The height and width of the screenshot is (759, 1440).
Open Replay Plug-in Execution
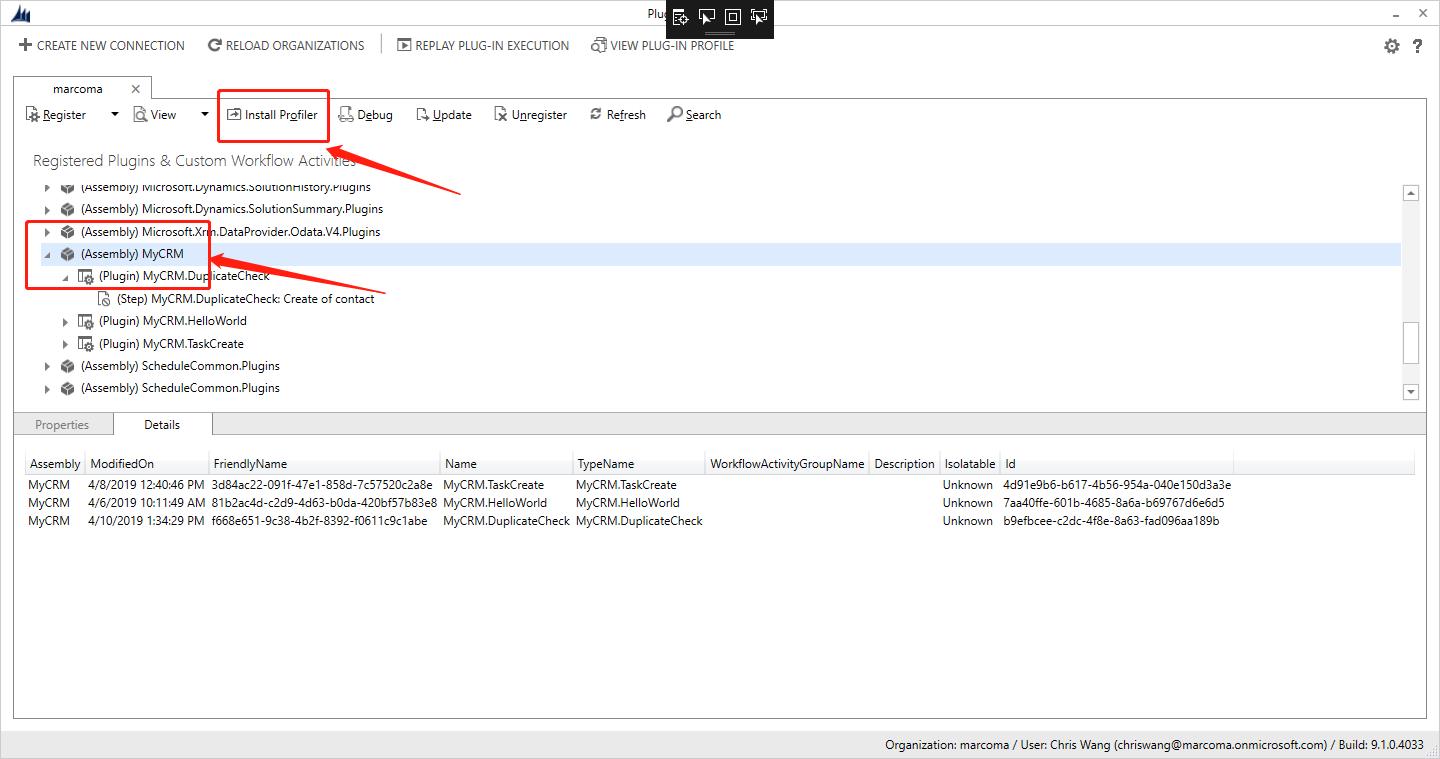coord(483,45)
